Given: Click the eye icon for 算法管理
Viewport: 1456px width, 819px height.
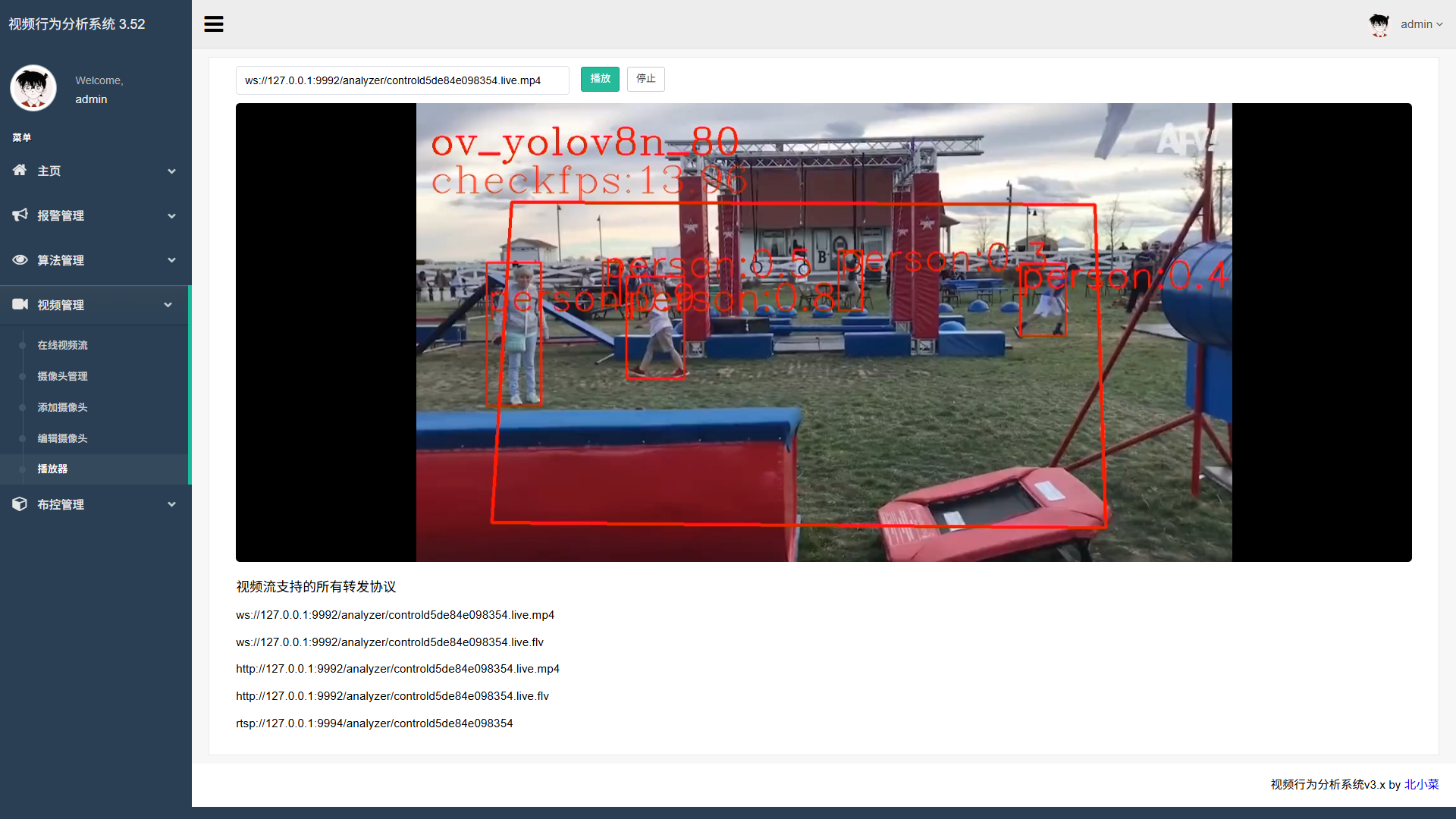Looking at the screenshot, I should click(20, 259).
